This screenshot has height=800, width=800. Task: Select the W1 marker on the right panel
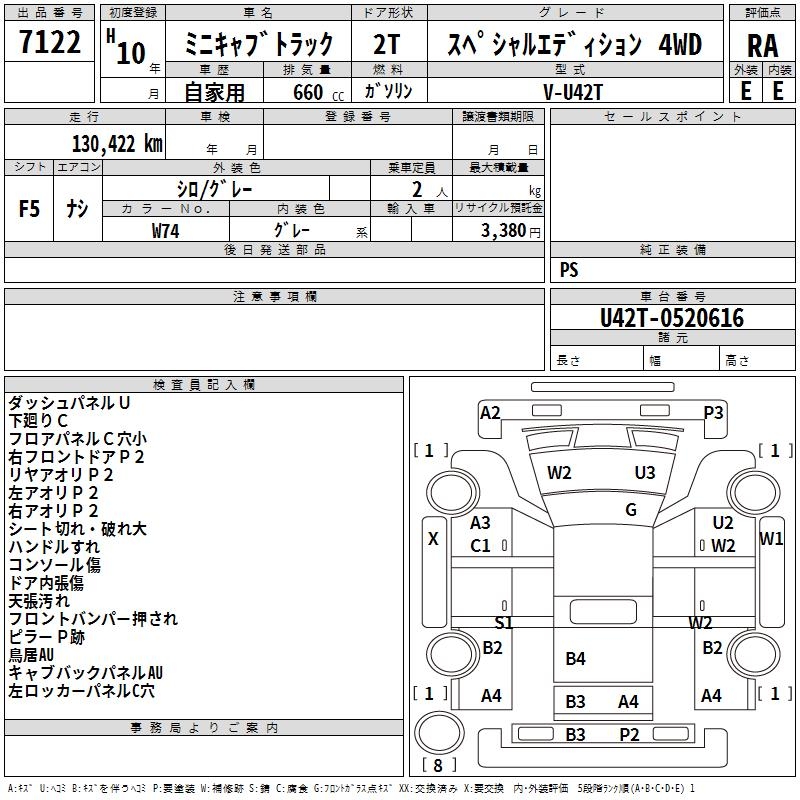point(771,540)
